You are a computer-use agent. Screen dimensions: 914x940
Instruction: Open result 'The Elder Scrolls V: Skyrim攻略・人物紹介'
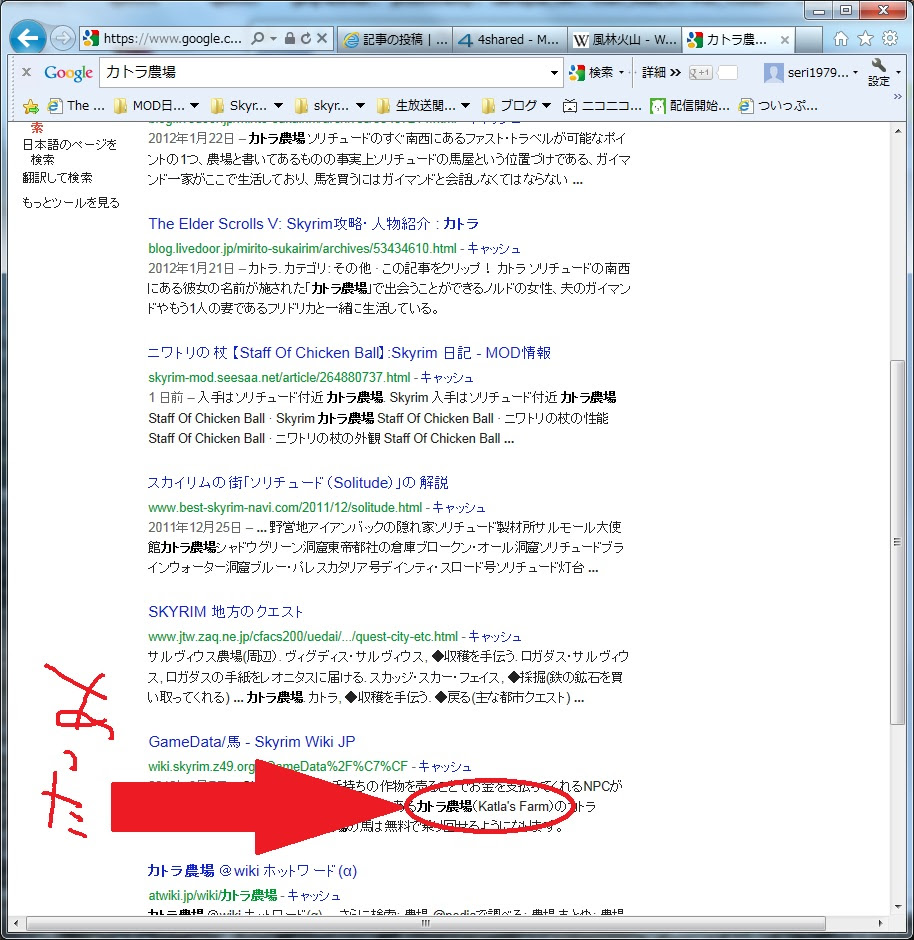[313, 224]
